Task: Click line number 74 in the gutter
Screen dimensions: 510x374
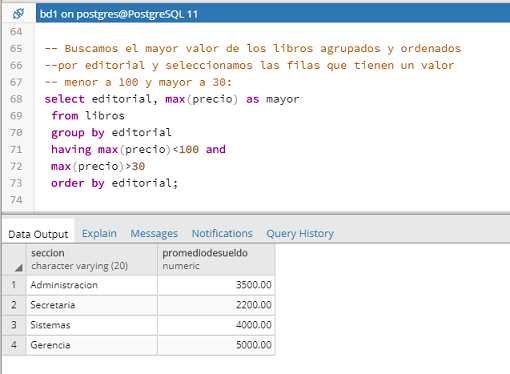Action: point(16,200)
